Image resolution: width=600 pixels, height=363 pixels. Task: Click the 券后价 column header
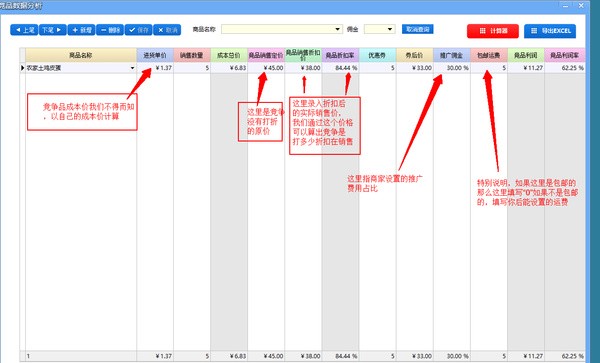tap(414, 55)
